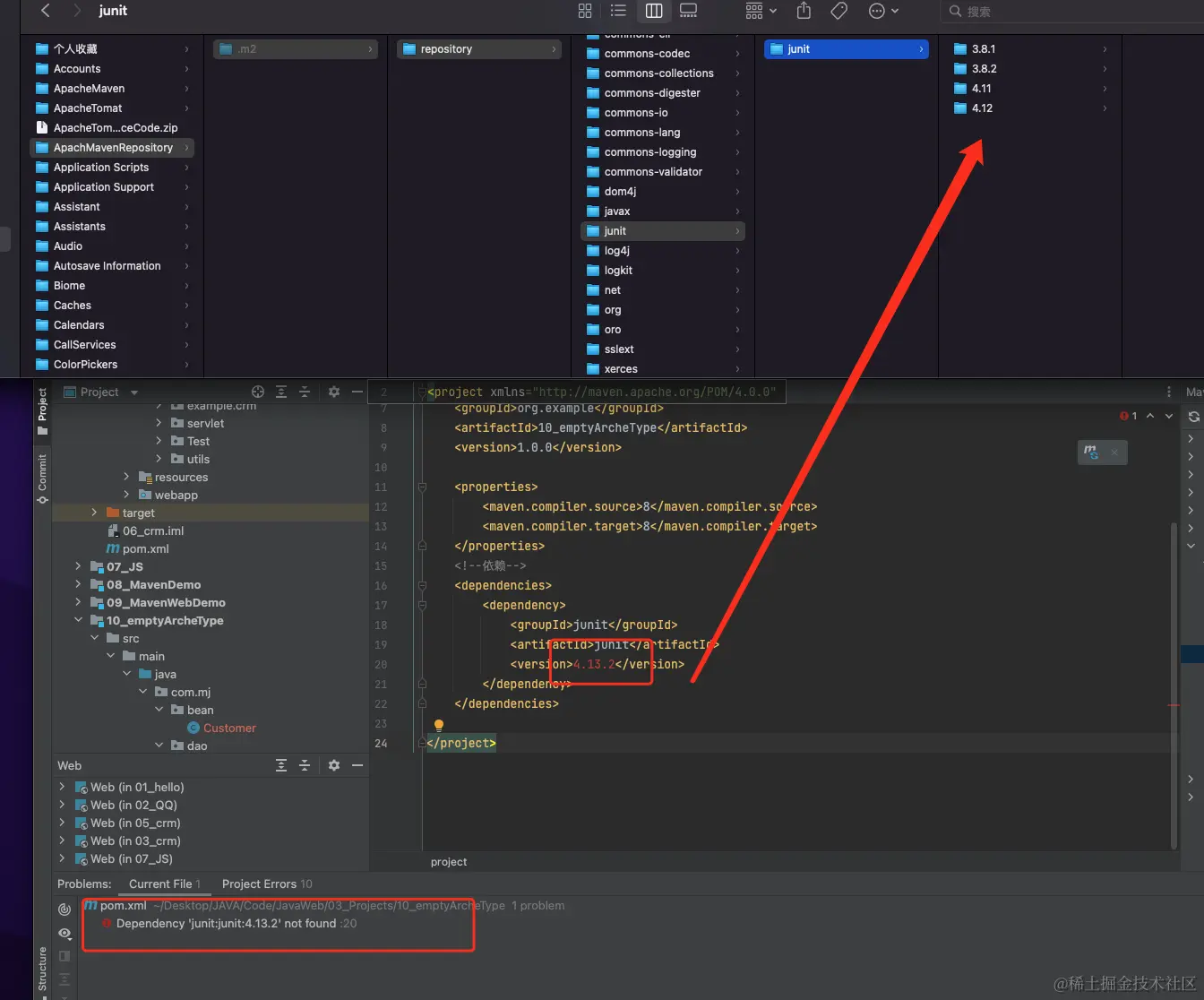1204x1000 pixels.
Task: Click the Finder Tags icon
Action: (839, 11)
